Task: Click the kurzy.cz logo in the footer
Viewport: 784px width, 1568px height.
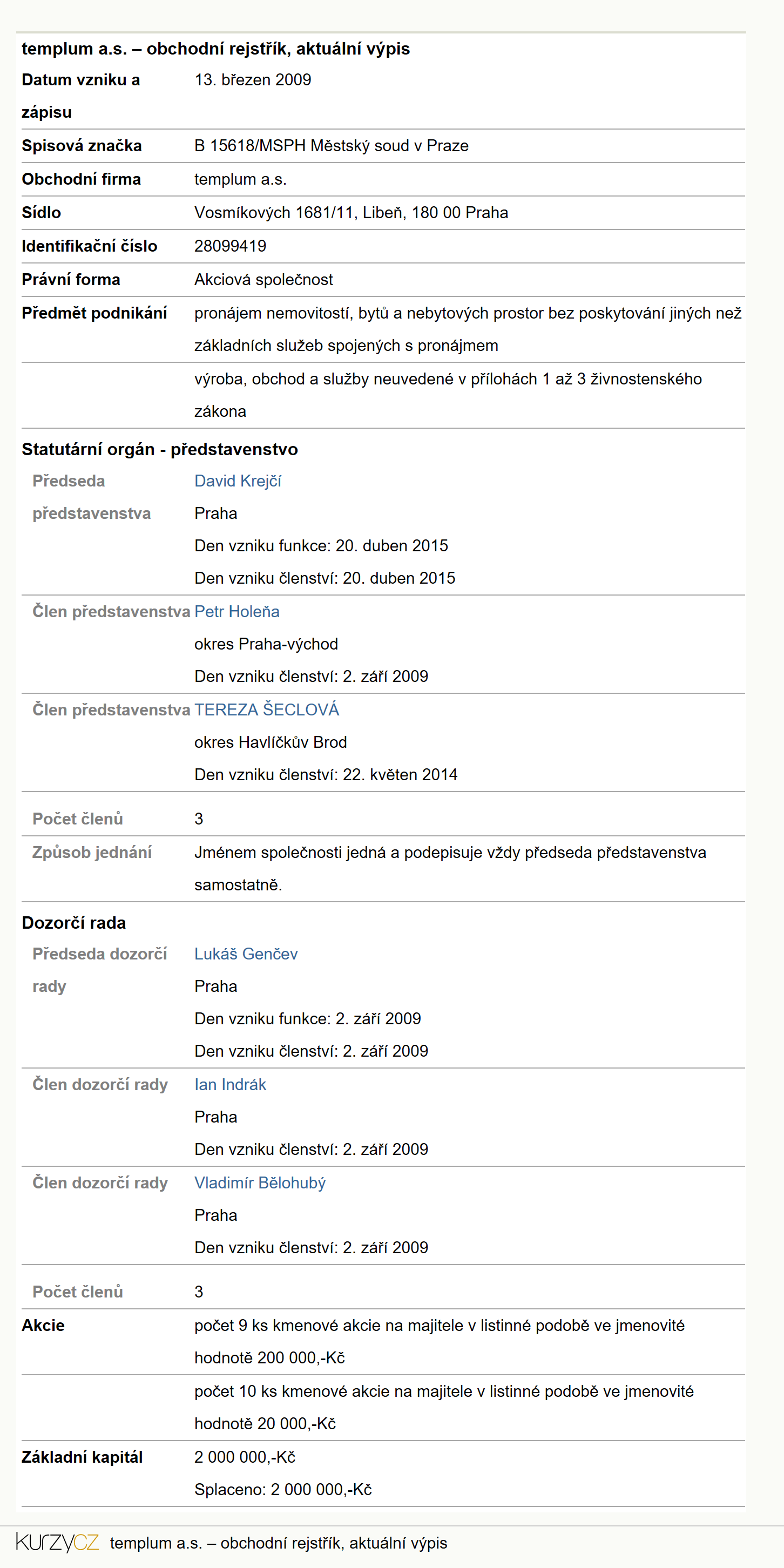Action: point(57,1543)
